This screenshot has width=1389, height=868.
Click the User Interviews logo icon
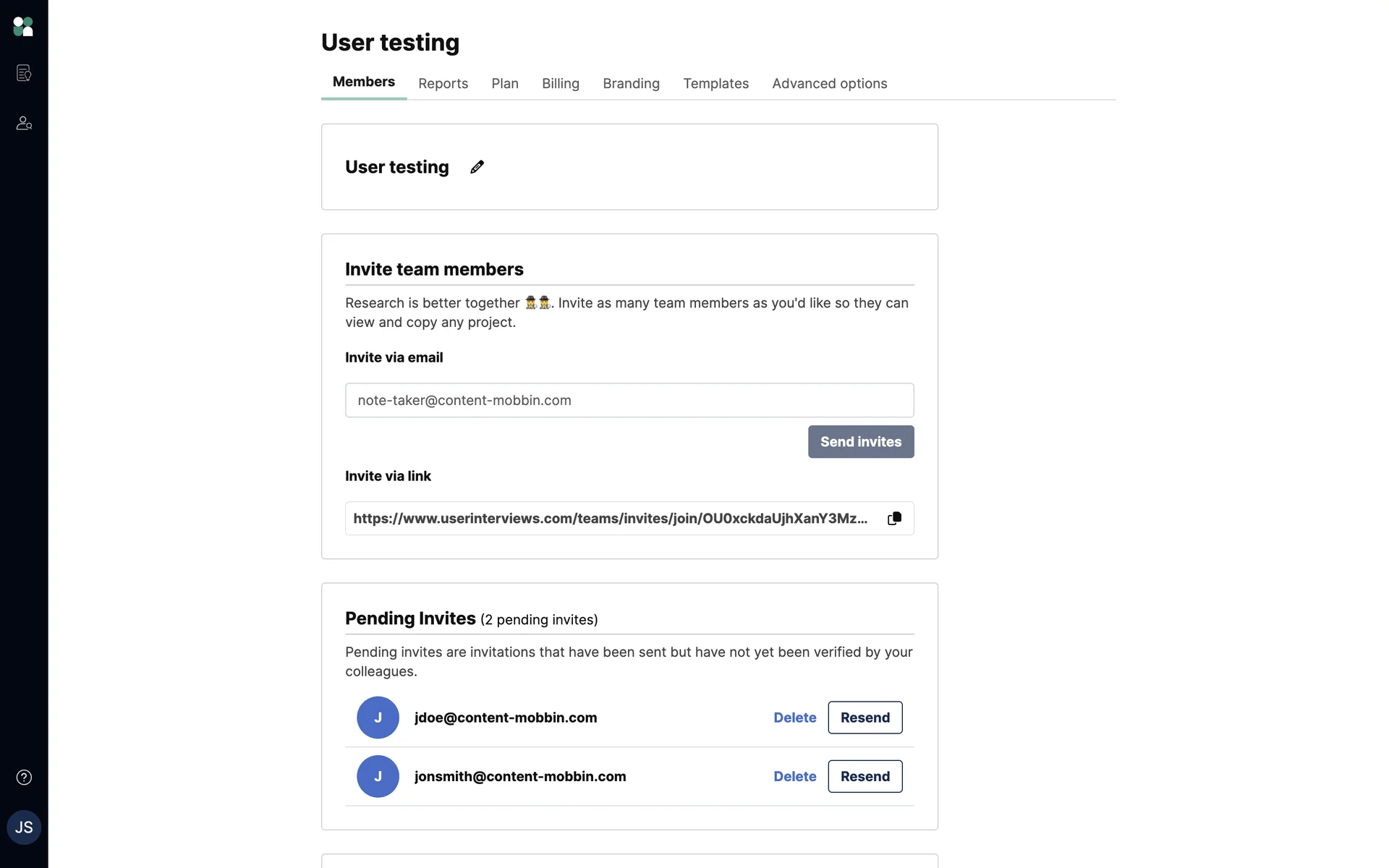23,27
